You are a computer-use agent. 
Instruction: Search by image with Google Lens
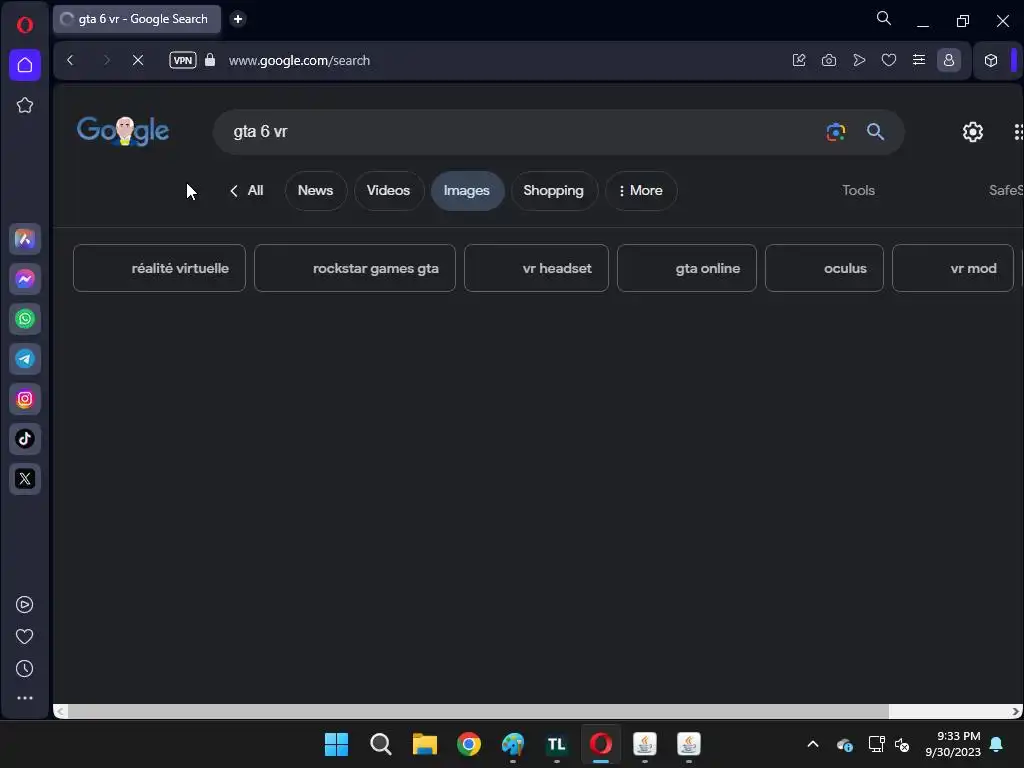pyautogui.click(x=836, y=132)
